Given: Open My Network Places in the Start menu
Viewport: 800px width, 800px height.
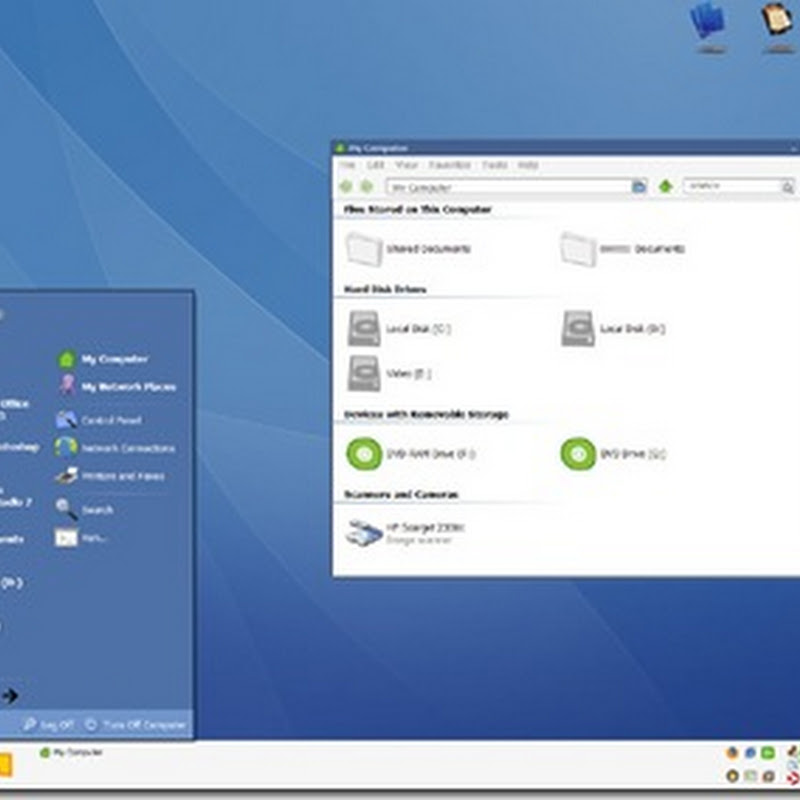Looking at the screenshot, I should [x=117, y=386].
